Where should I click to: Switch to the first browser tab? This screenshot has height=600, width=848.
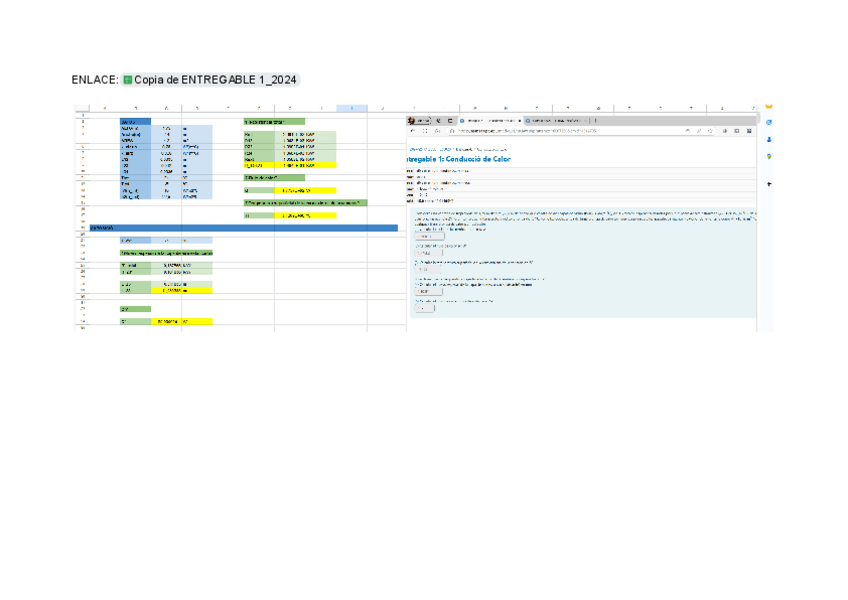click(x=492, y=120)
